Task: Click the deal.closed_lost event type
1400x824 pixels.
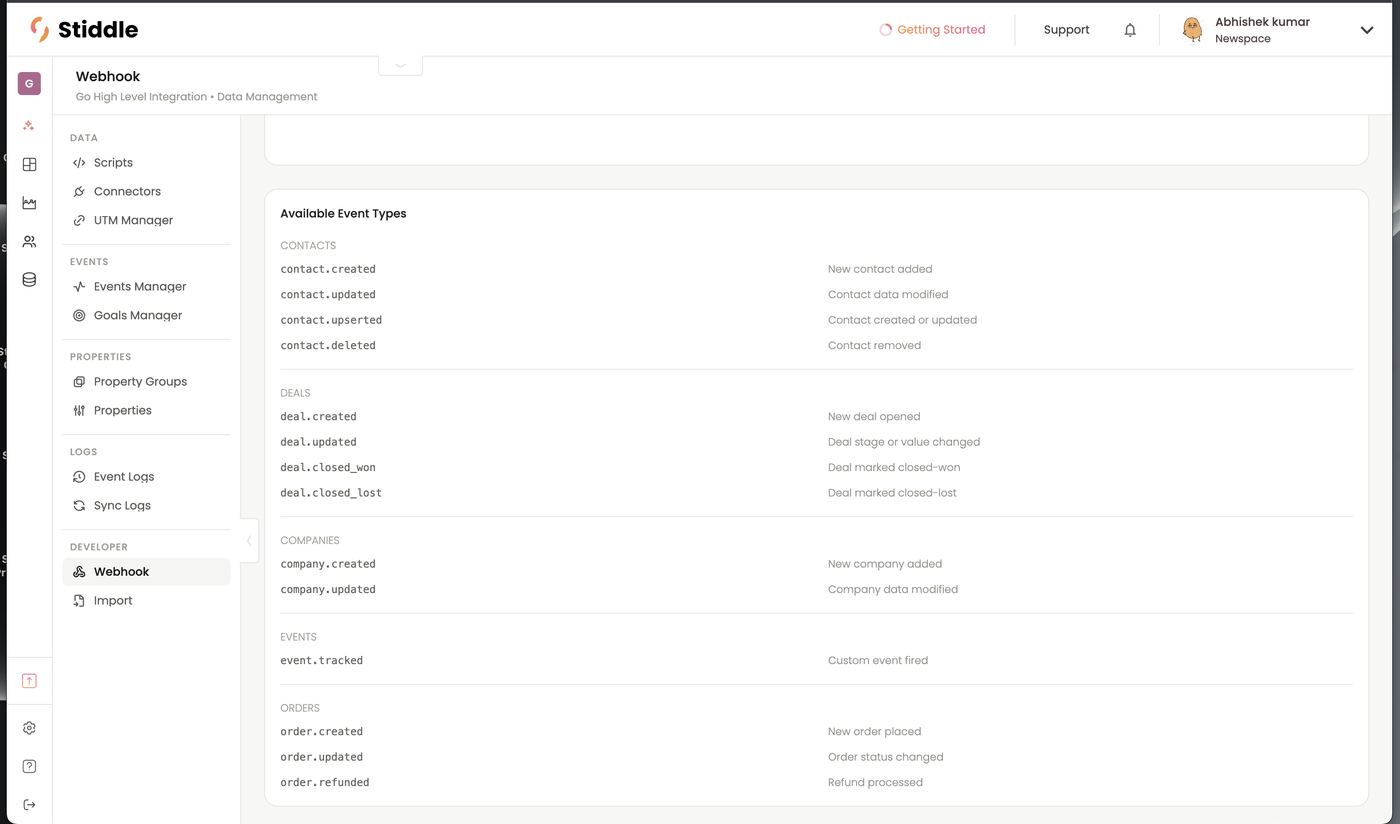Action: coord(331,493)
